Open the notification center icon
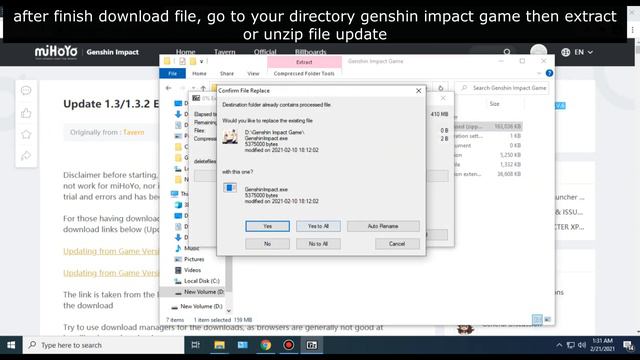The width and height of the screenshot is (640, 360). (x=629, y=345)
